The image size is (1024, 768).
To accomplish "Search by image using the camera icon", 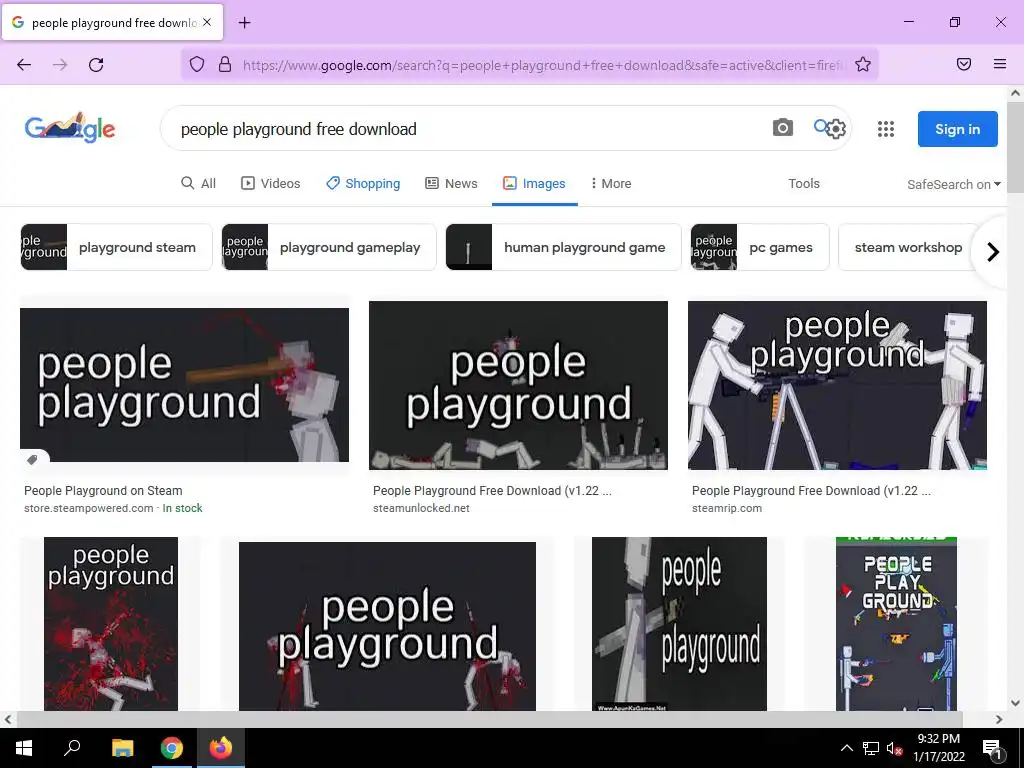I will pos(782,127).
